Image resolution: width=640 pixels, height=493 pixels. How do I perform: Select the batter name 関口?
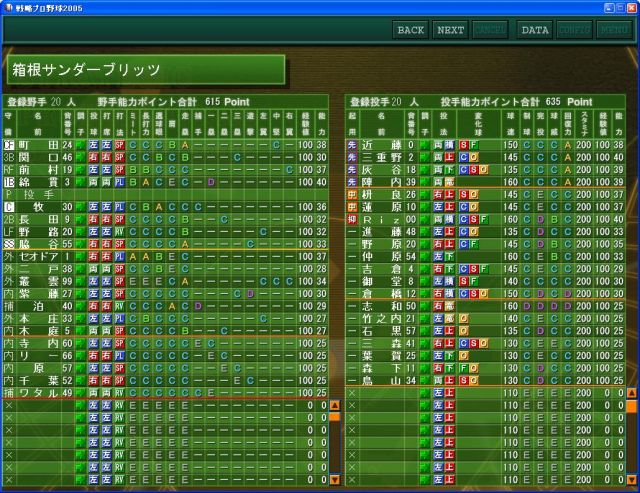39,158
